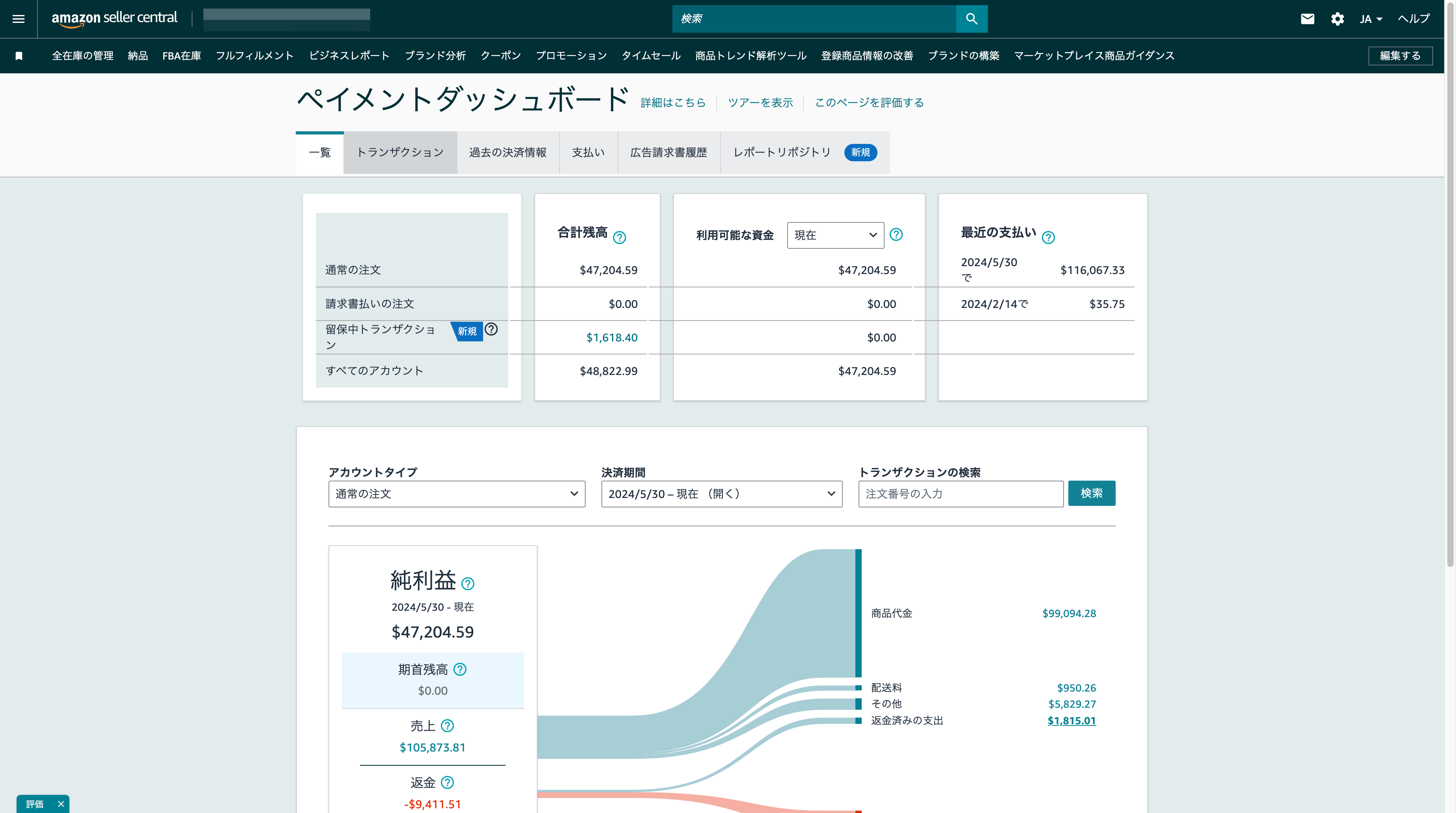
Task: Click help icon next to 売上
Action: click(x=447, y=725)
